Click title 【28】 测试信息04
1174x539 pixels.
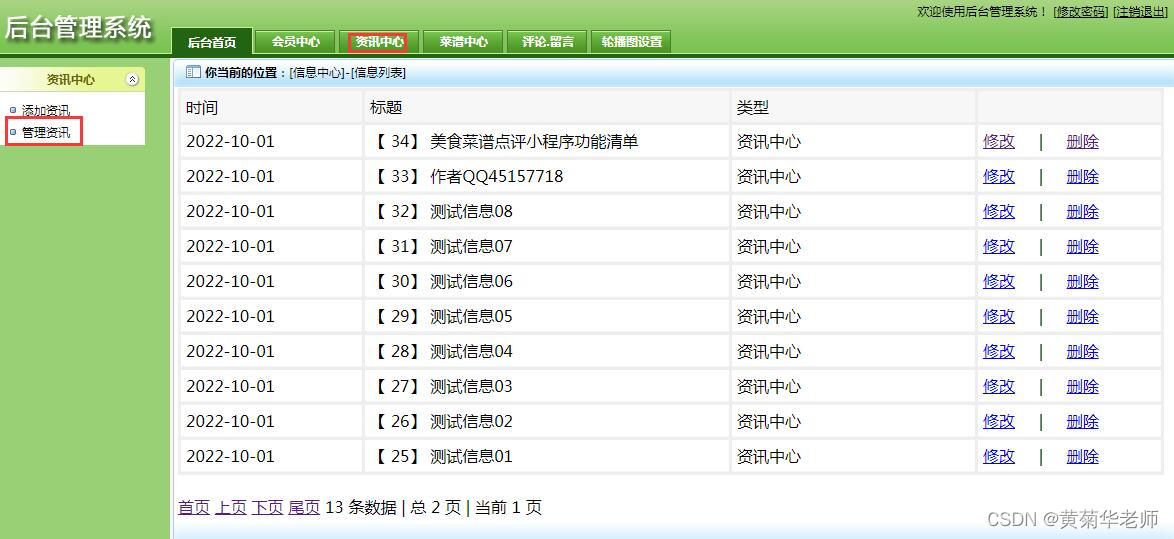pyautogui.click(x=442, y=351)
